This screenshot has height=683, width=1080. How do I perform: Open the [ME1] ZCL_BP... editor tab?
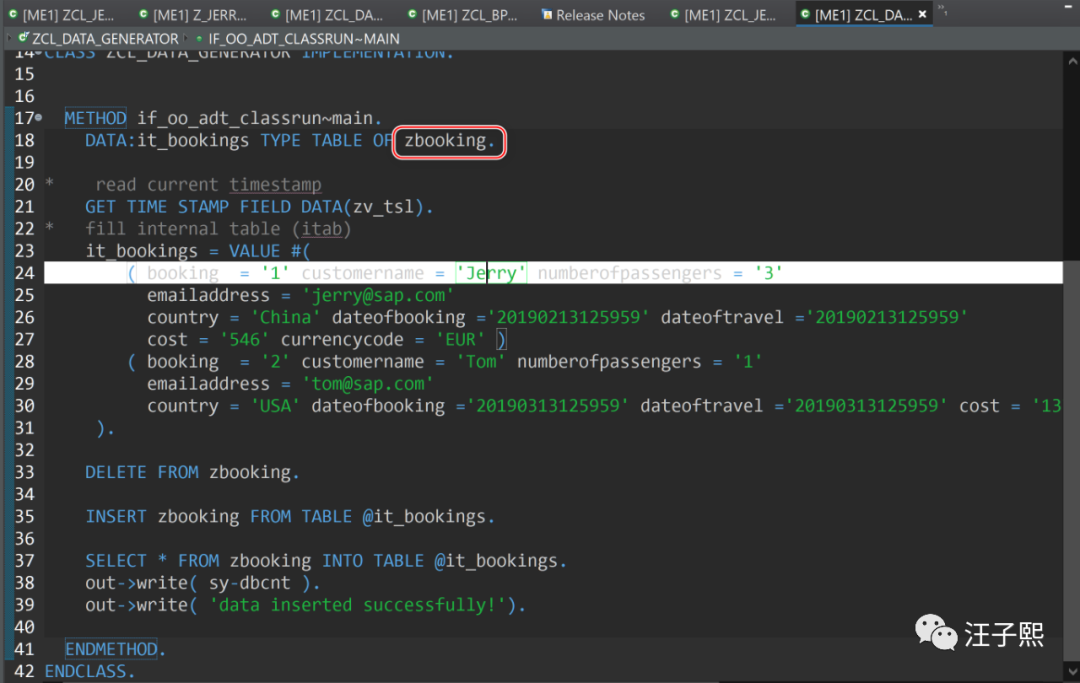click(463, 14)
